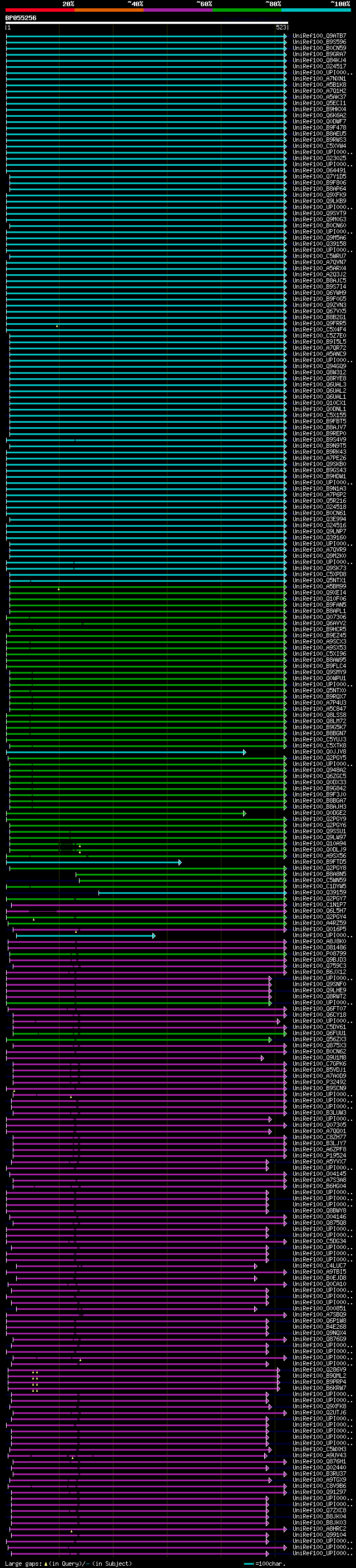Screen dimensions: 356x1568
Task: Select hit label UniRef100_B9F478
Action: click(319, 128)
